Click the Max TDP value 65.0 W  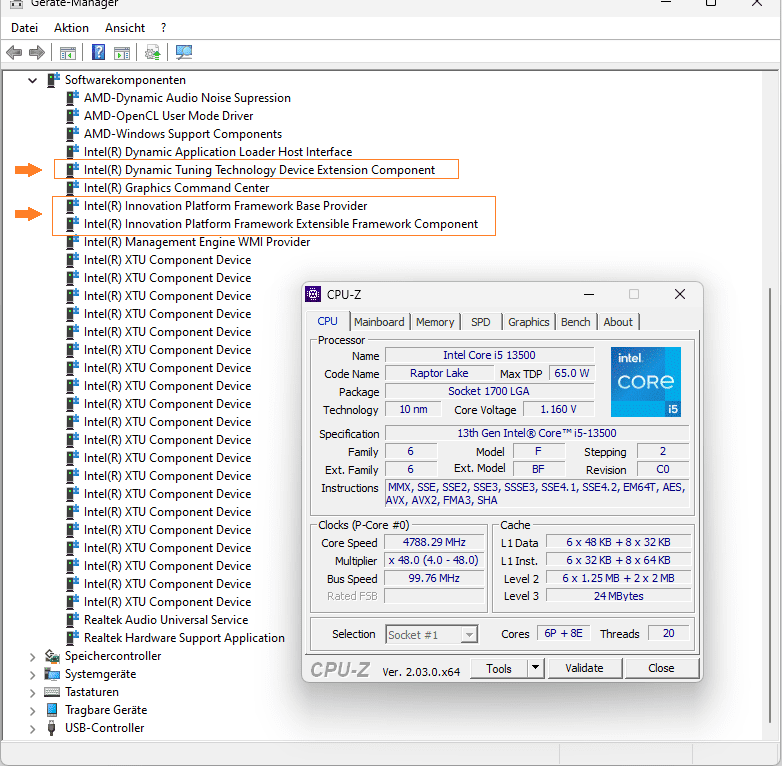coord(572,373)
